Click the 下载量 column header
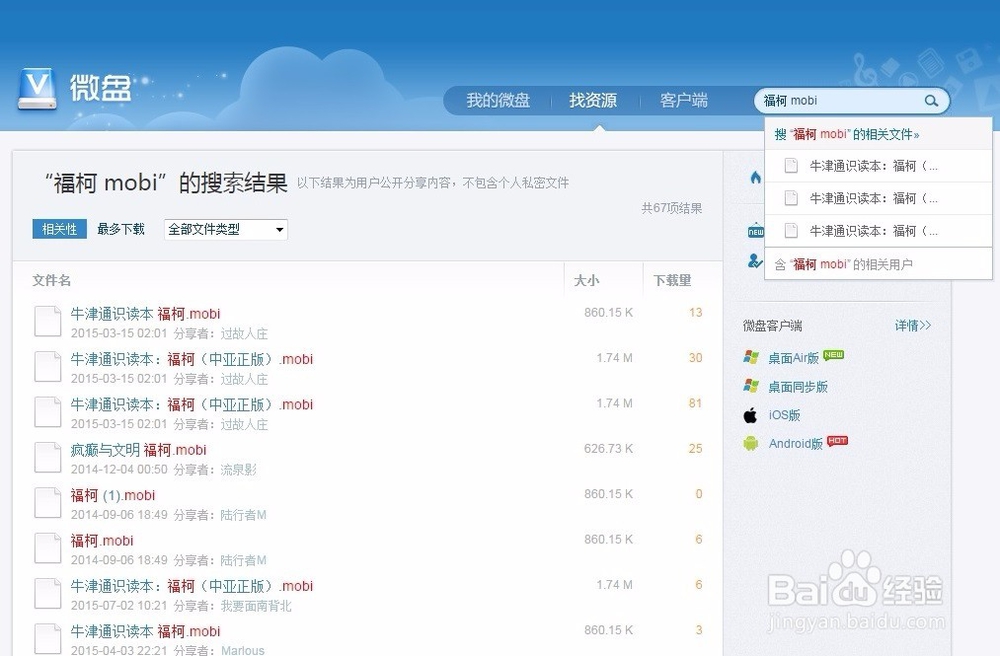The height and width of the screenshot is (656, 1000). point(672,281)
